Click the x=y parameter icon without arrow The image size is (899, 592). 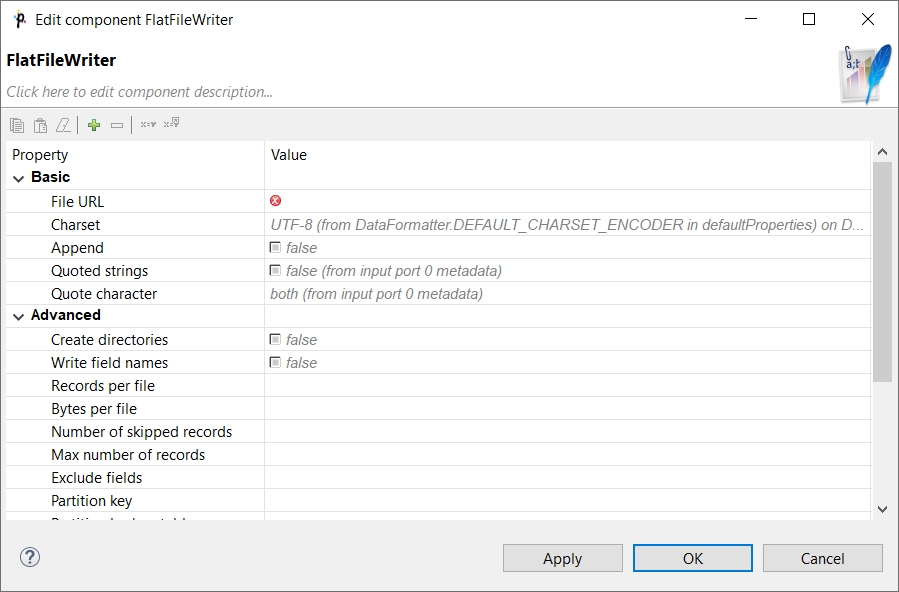[x=148, y=124]
